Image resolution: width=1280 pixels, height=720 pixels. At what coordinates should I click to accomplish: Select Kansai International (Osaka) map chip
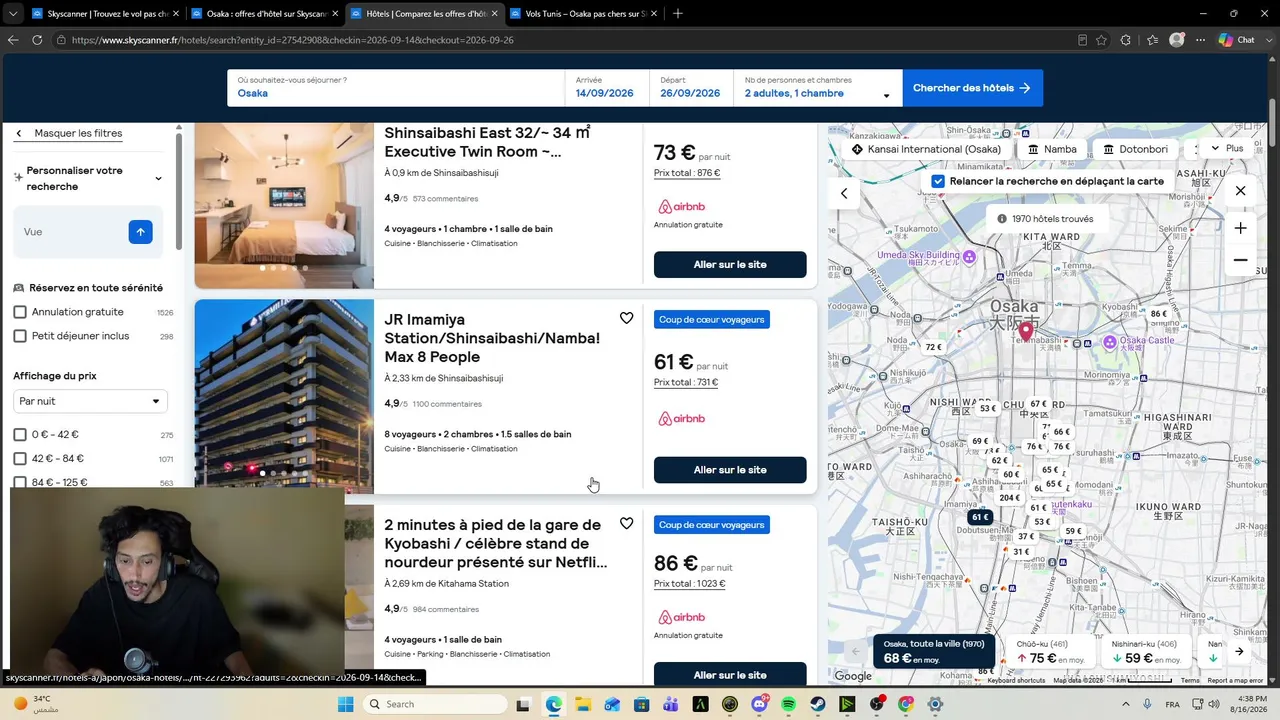pos(926,149)
